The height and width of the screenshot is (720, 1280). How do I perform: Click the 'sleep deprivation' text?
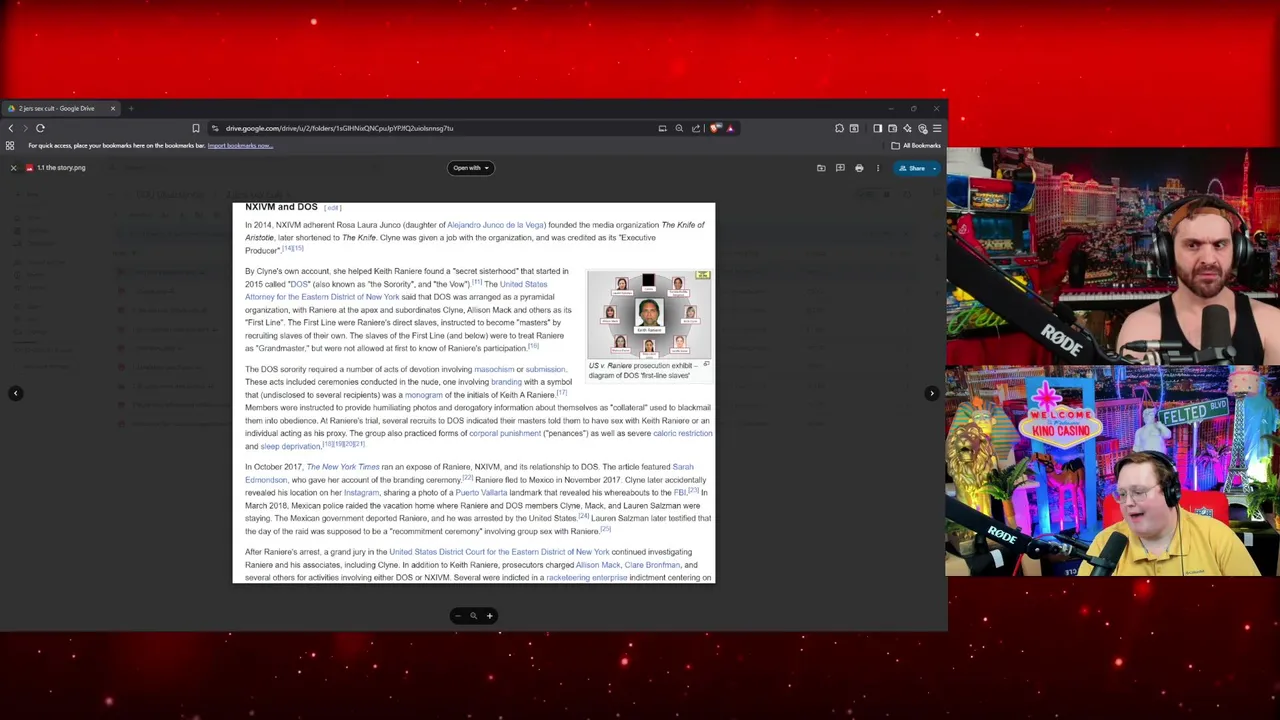pyautogui.click(x=290, y=447)
